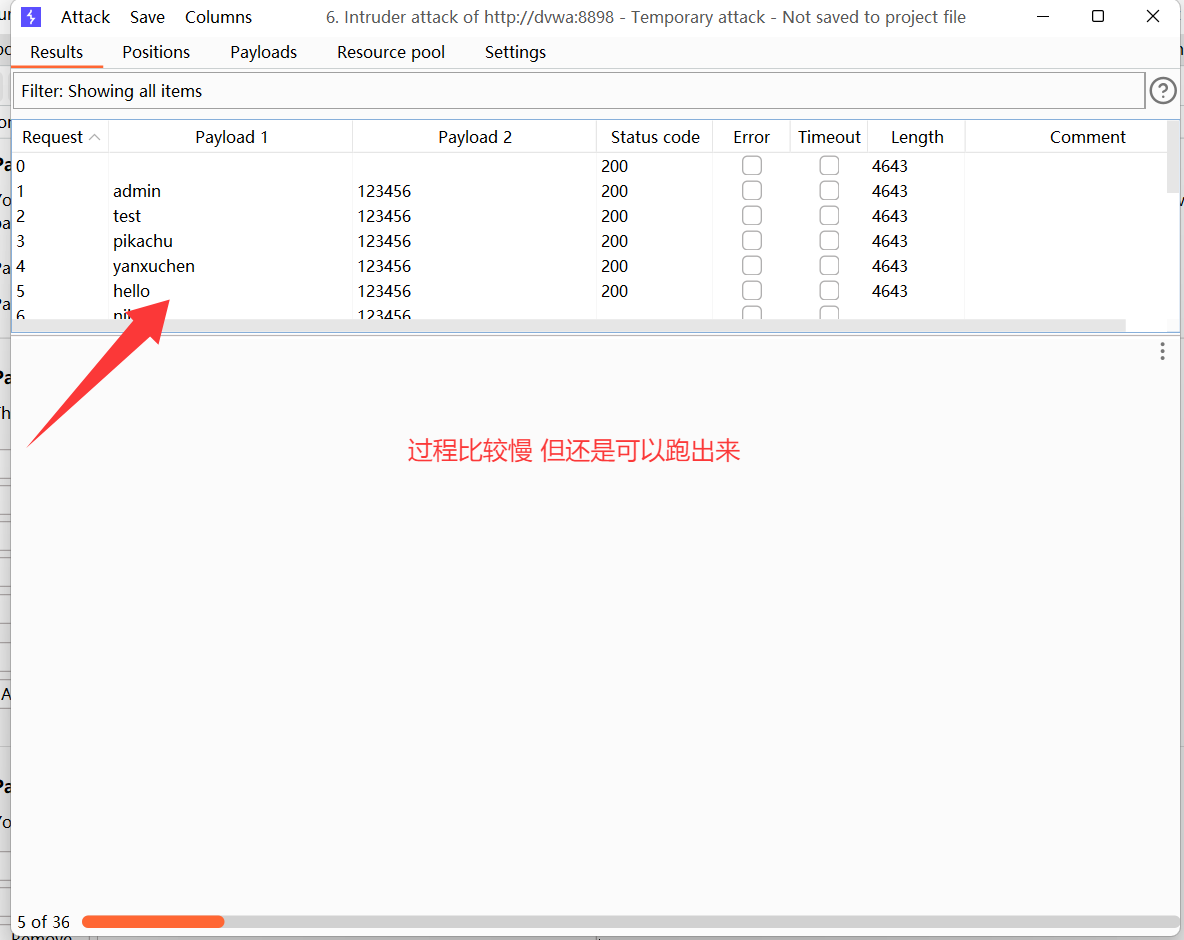Click status code 200 in test row
Image resolution: width=1184 pixels, height=940 pixels.
(x=615, y=216)
